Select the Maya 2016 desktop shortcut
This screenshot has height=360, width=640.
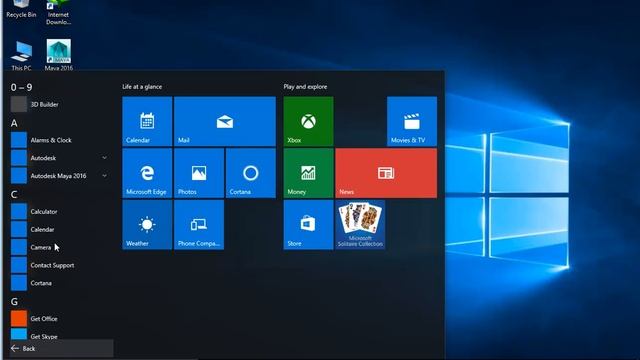(x=59, y=55)
